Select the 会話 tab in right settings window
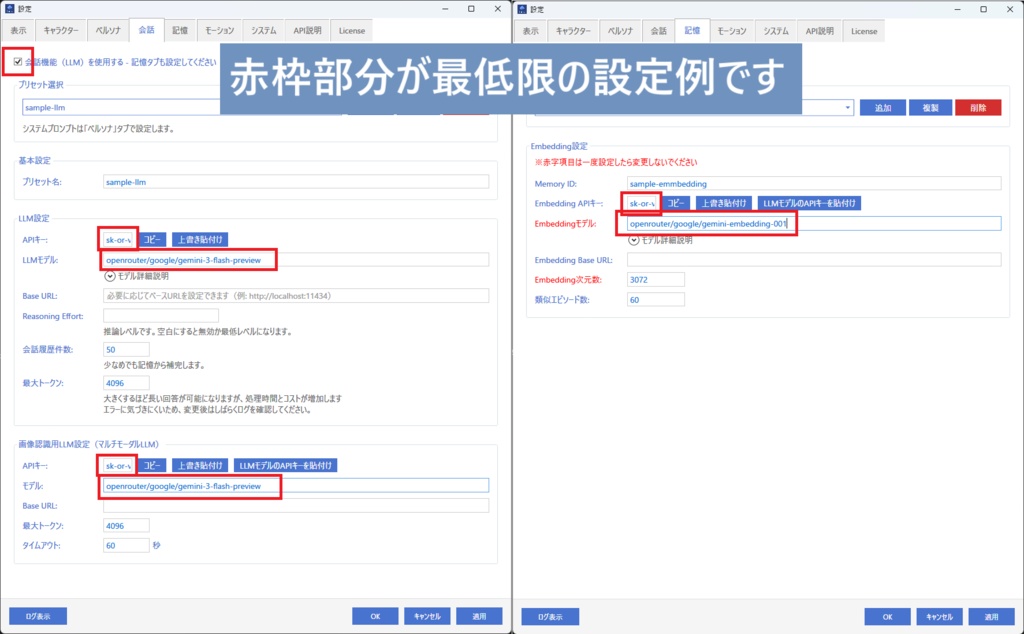 (x=658, y=31)
